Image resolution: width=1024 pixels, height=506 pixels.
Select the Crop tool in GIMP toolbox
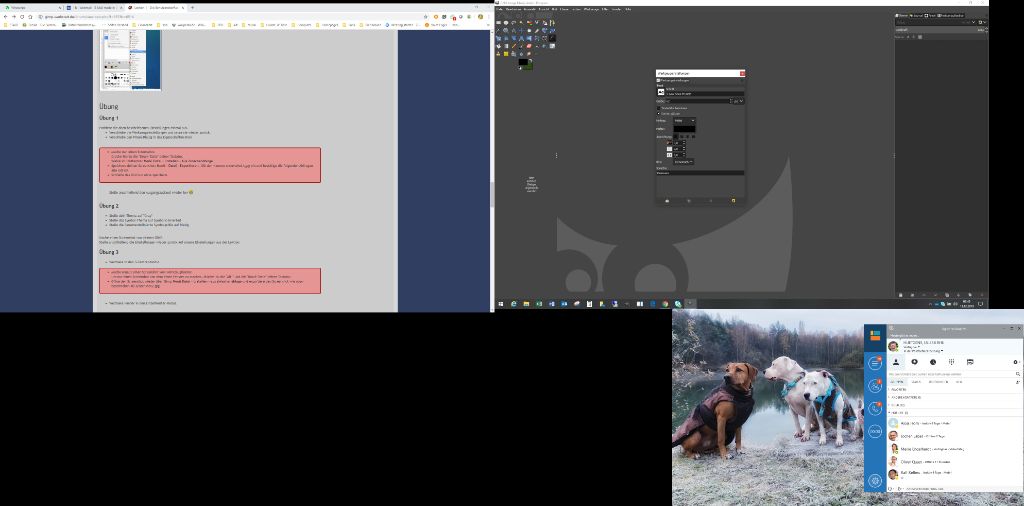(537, 30)
